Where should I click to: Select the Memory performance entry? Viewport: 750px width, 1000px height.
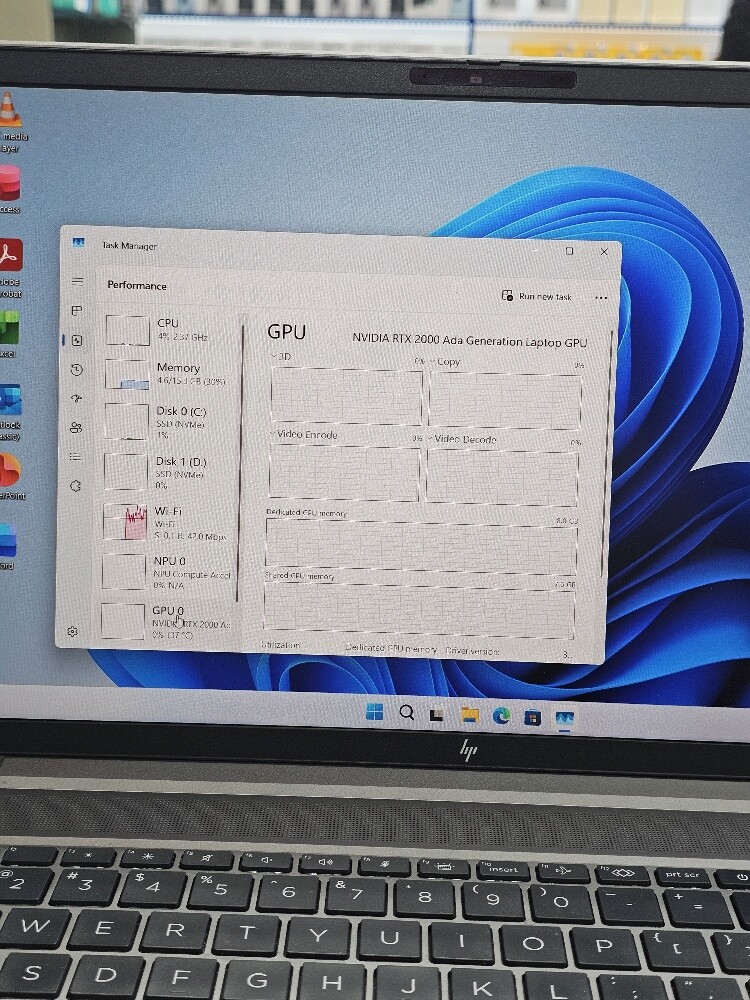[x=170, y=374]
